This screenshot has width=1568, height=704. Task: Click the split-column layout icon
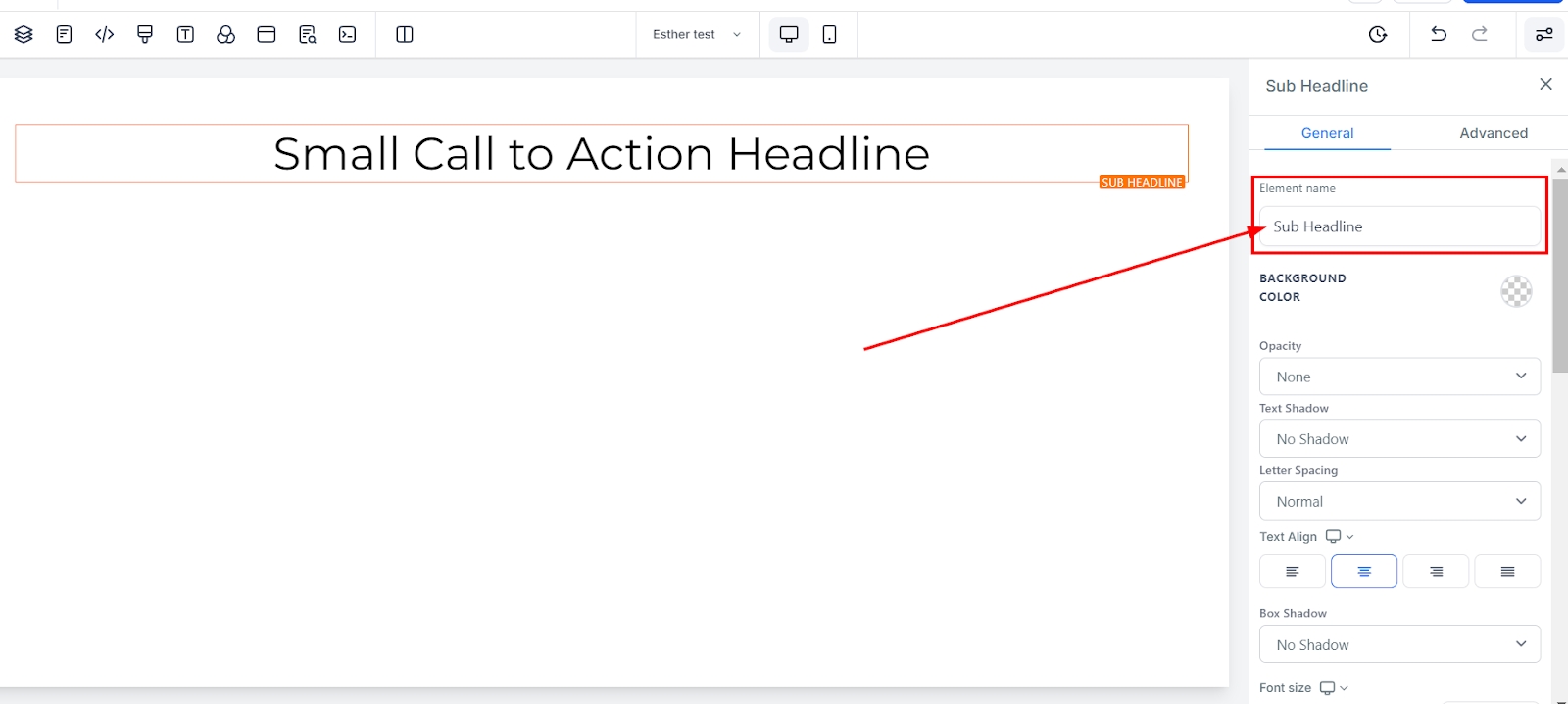404,35
